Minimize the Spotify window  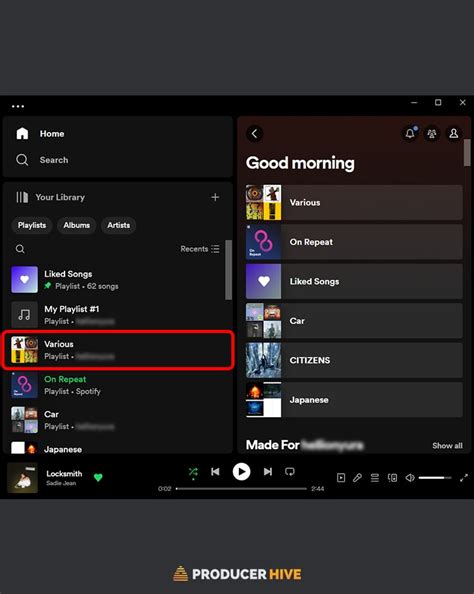coord(414,102)
